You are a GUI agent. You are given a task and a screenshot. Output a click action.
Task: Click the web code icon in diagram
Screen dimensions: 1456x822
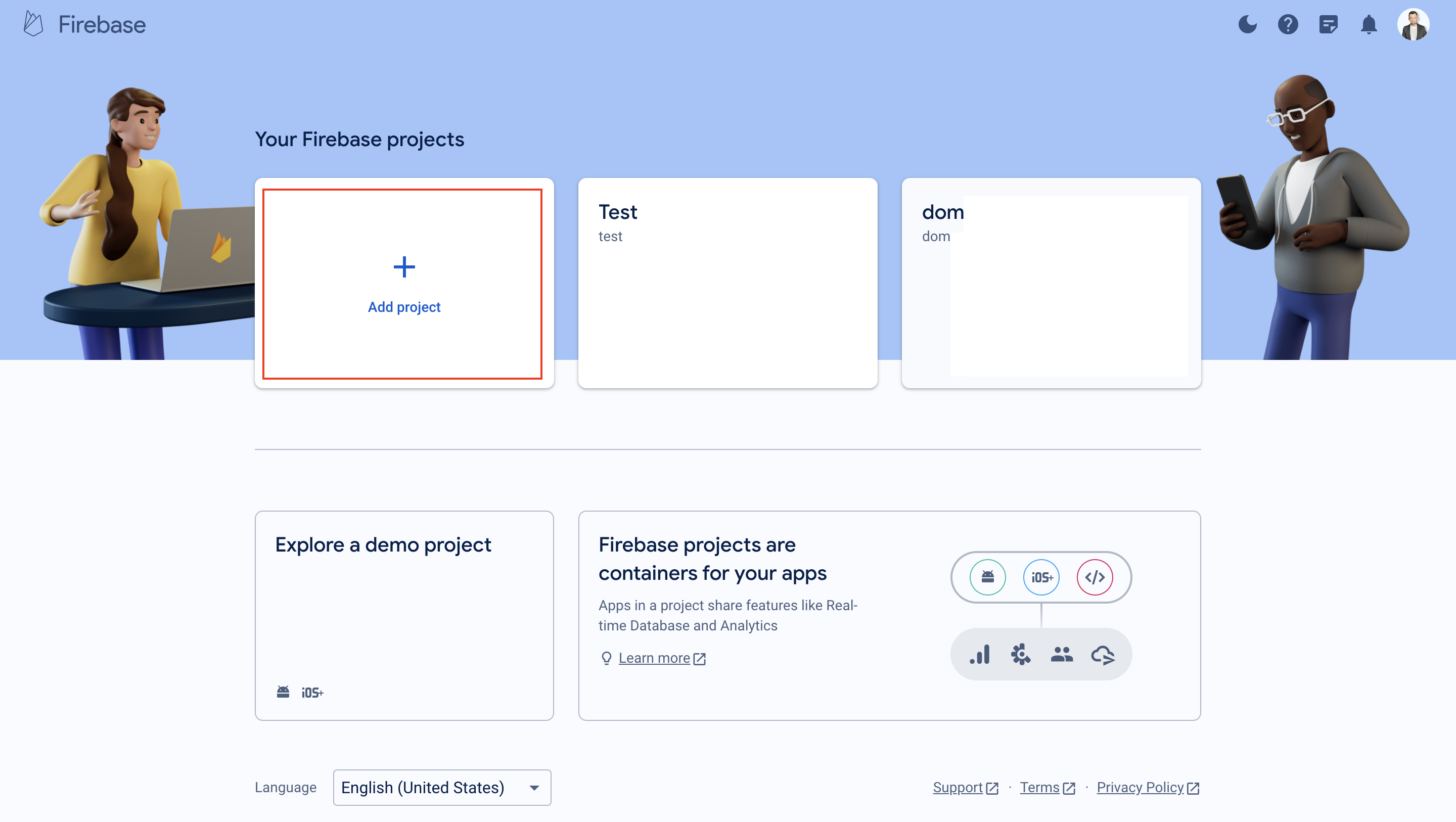coord(1094,577)
